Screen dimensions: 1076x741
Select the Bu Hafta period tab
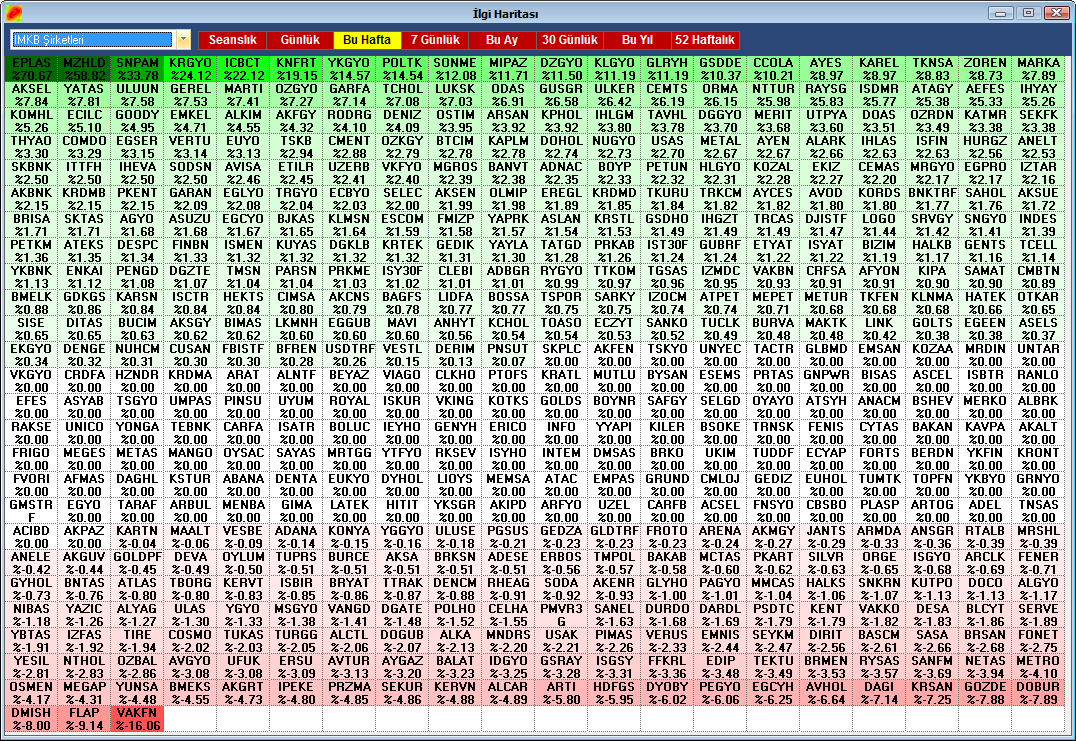[367, 40]
